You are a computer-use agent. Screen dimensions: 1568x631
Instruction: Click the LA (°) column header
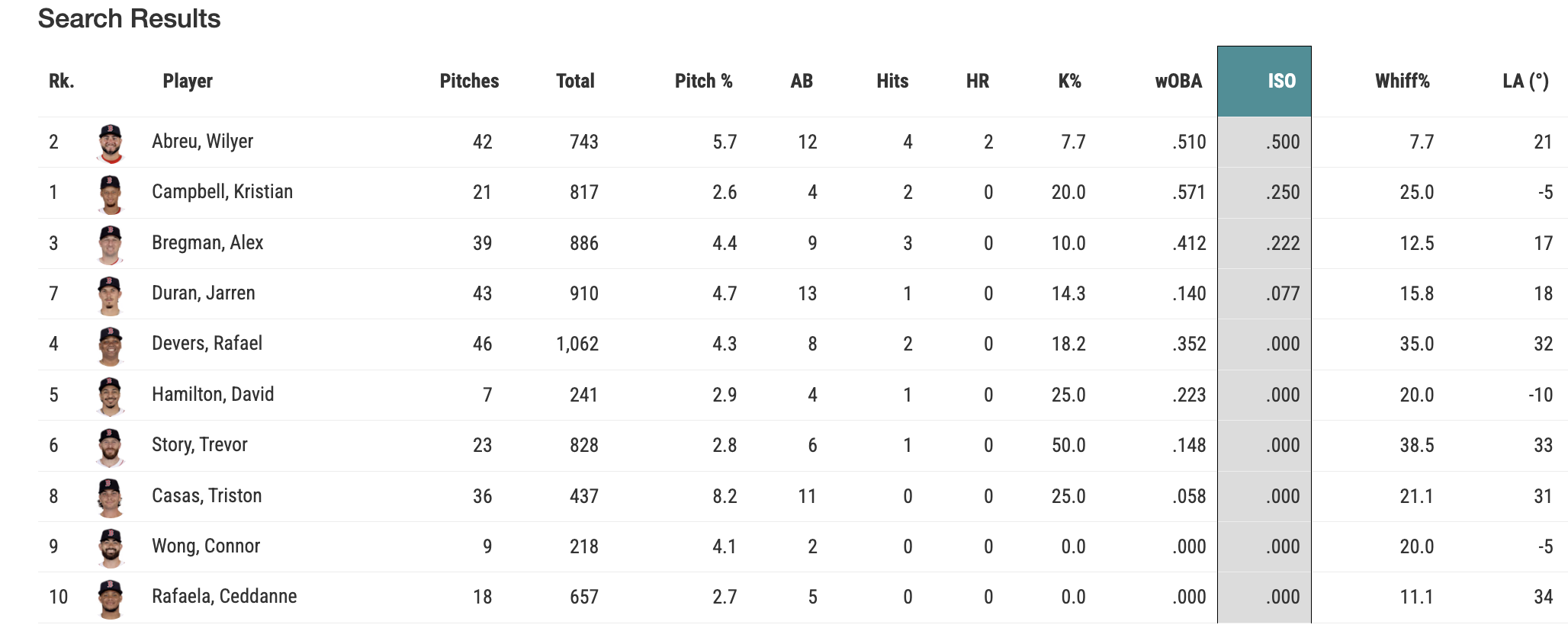(1525, 82)
